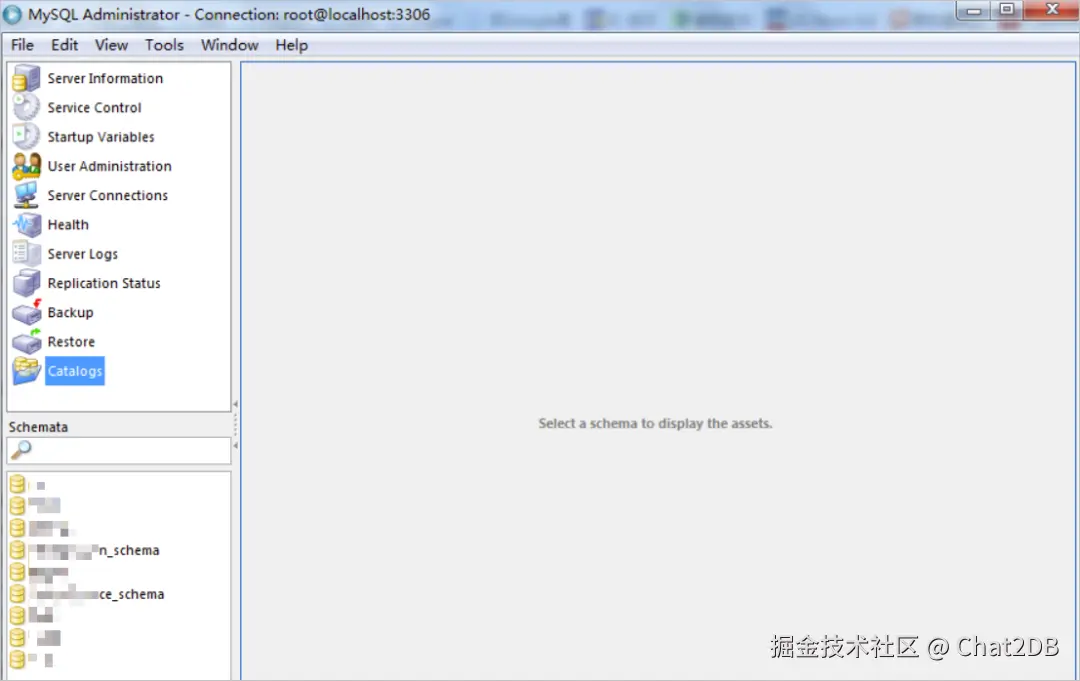
Task: Open Startup Variables
Action: coord(100,137)
